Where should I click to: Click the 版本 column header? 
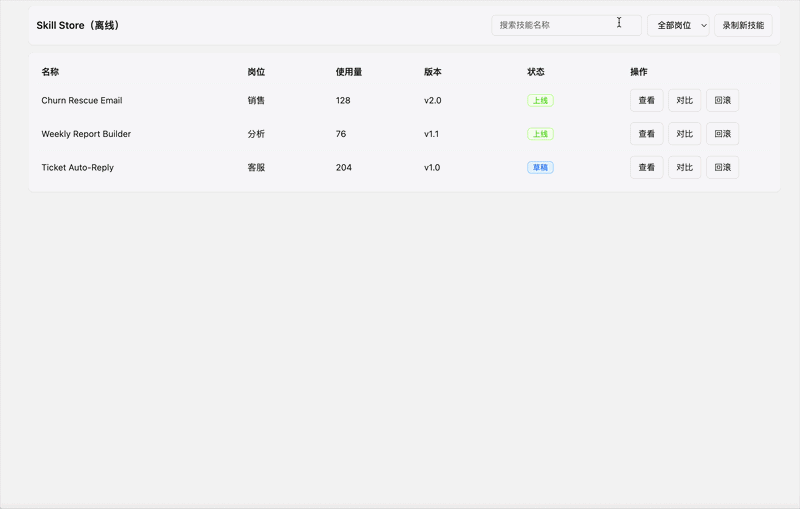[432, 72]
